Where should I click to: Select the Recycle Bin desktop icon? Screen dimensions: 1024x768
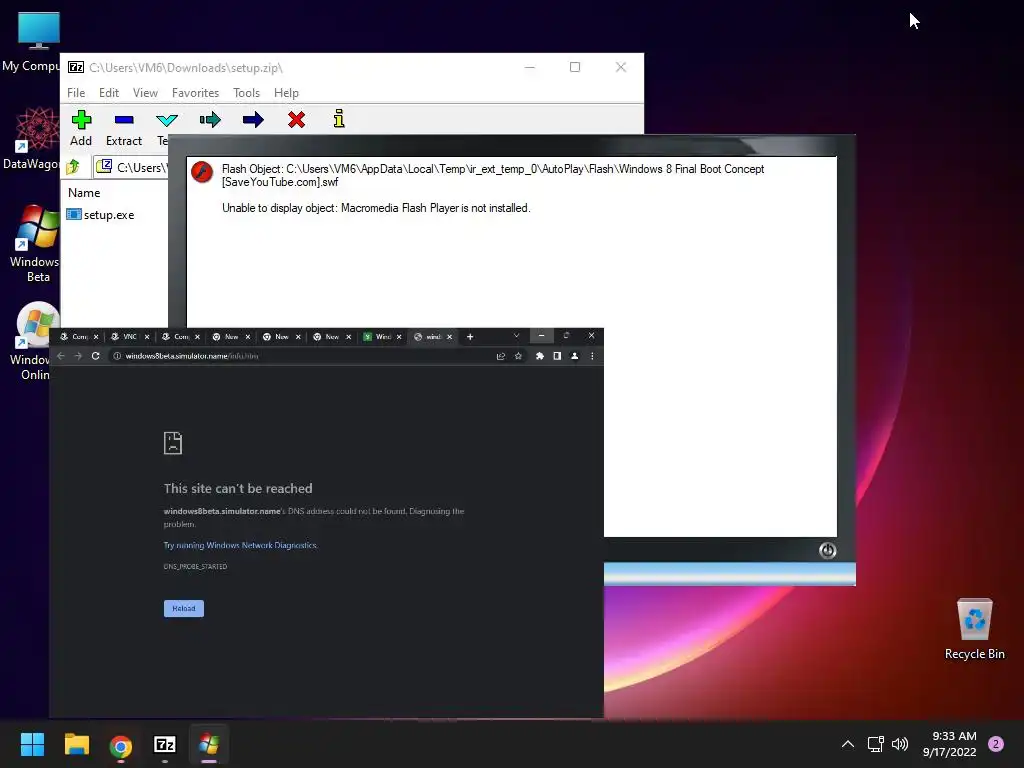pos(974,629)
